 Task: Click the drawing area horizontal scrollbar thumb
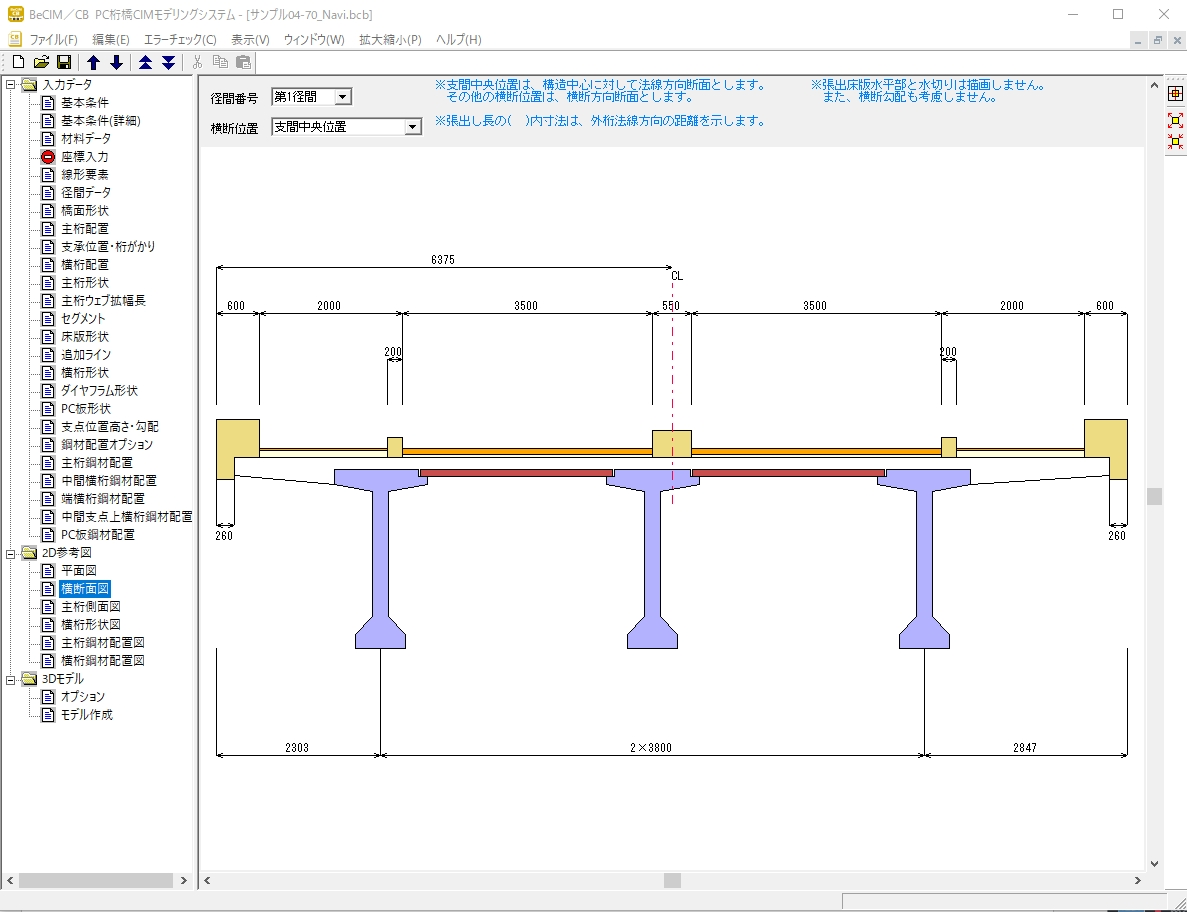point(672,881)
